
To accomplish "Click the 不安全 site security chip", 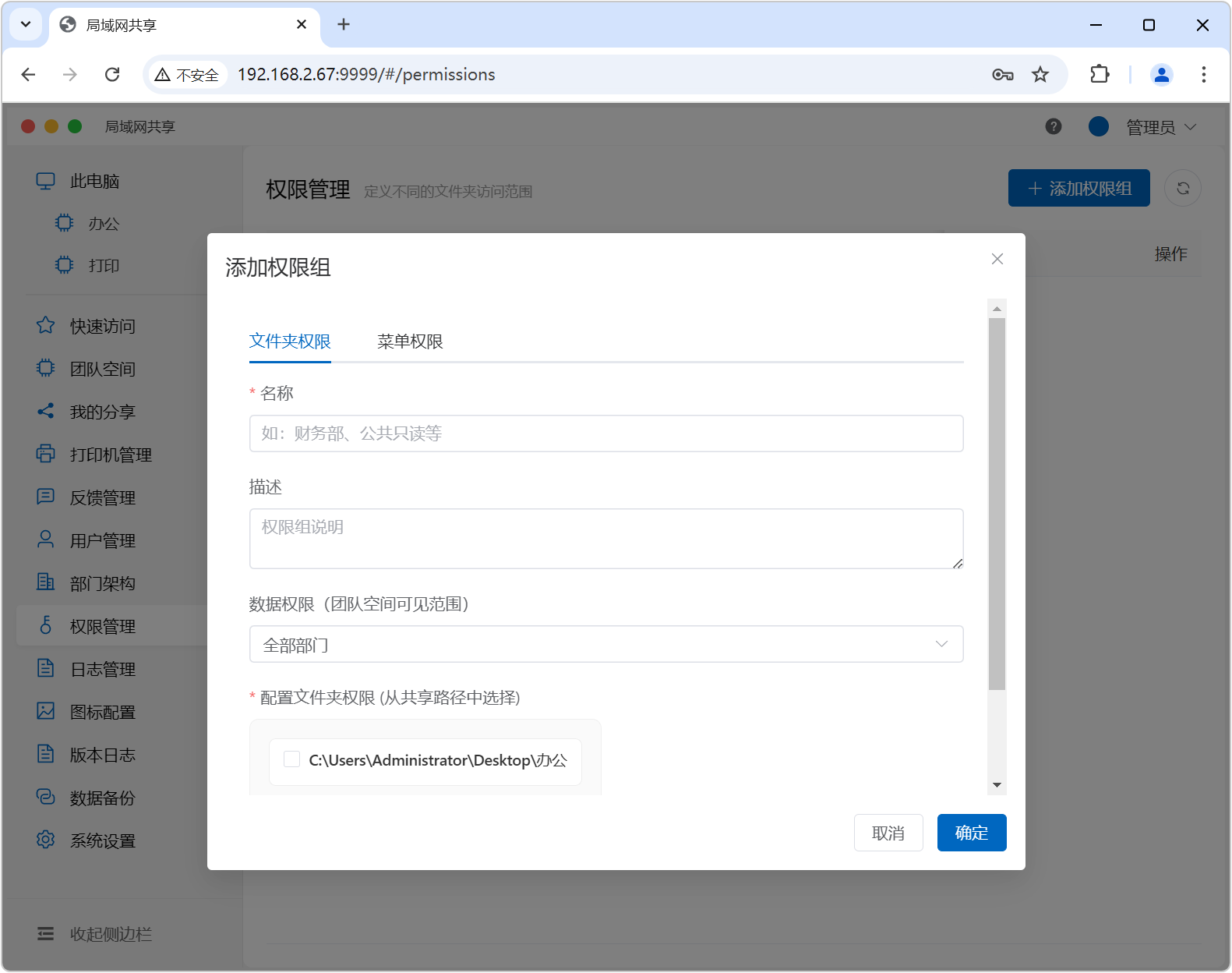I will 187,74.
